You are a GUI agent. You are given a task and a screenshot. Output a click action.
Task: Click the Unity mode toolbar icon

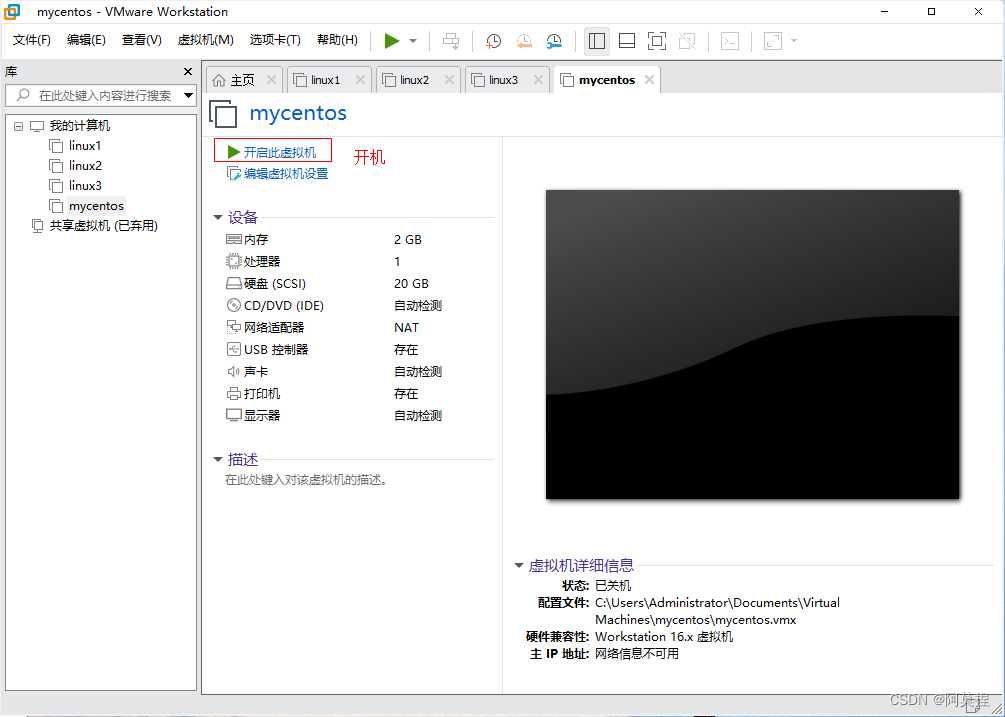(687, 41)
